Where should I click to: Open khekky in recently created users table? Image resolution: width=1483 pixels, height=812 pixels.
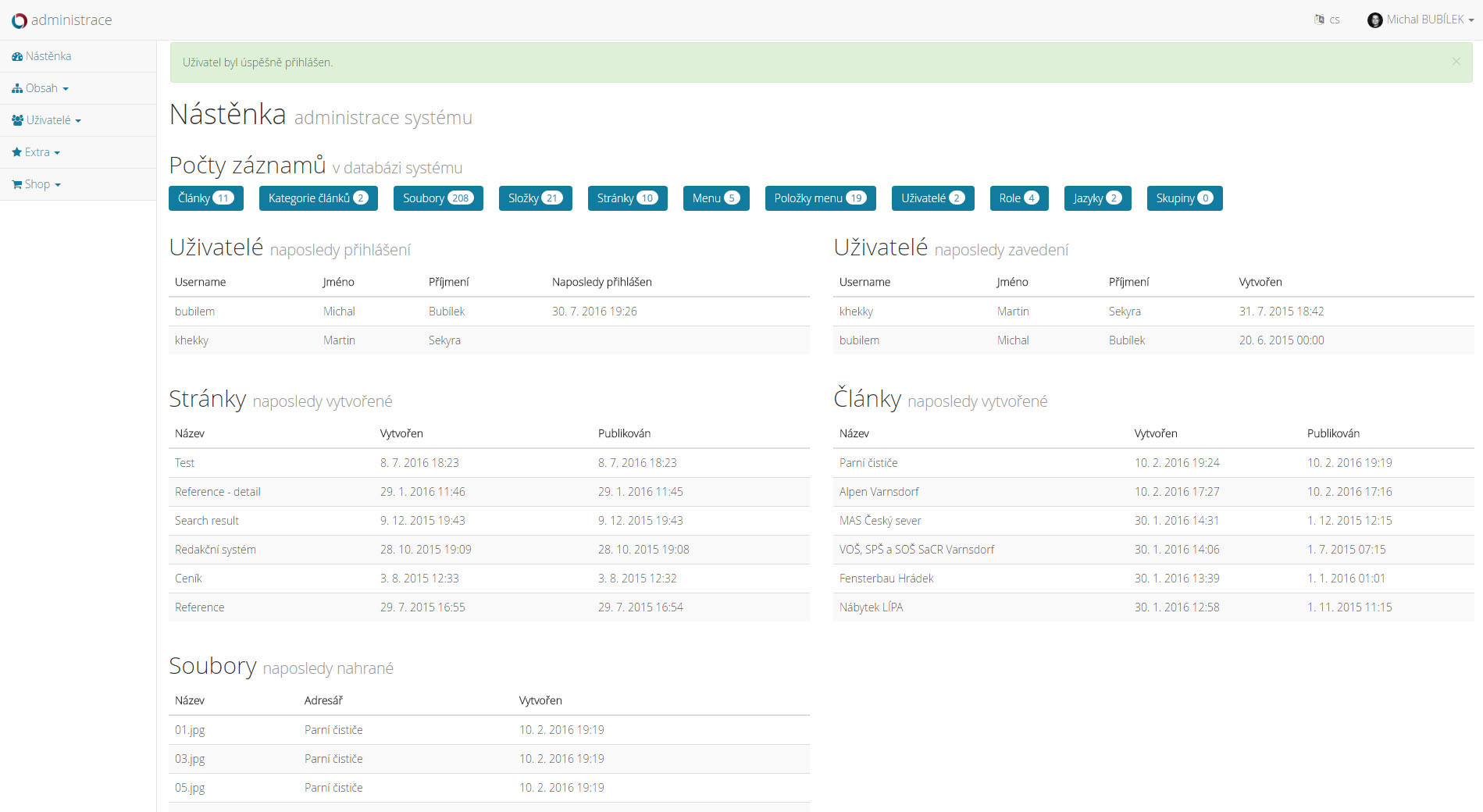[x=856, y=312]
